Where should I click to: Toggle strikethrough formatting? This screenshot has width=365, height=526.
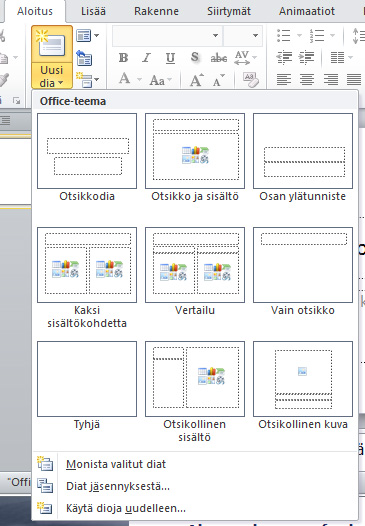pos(219,58)
